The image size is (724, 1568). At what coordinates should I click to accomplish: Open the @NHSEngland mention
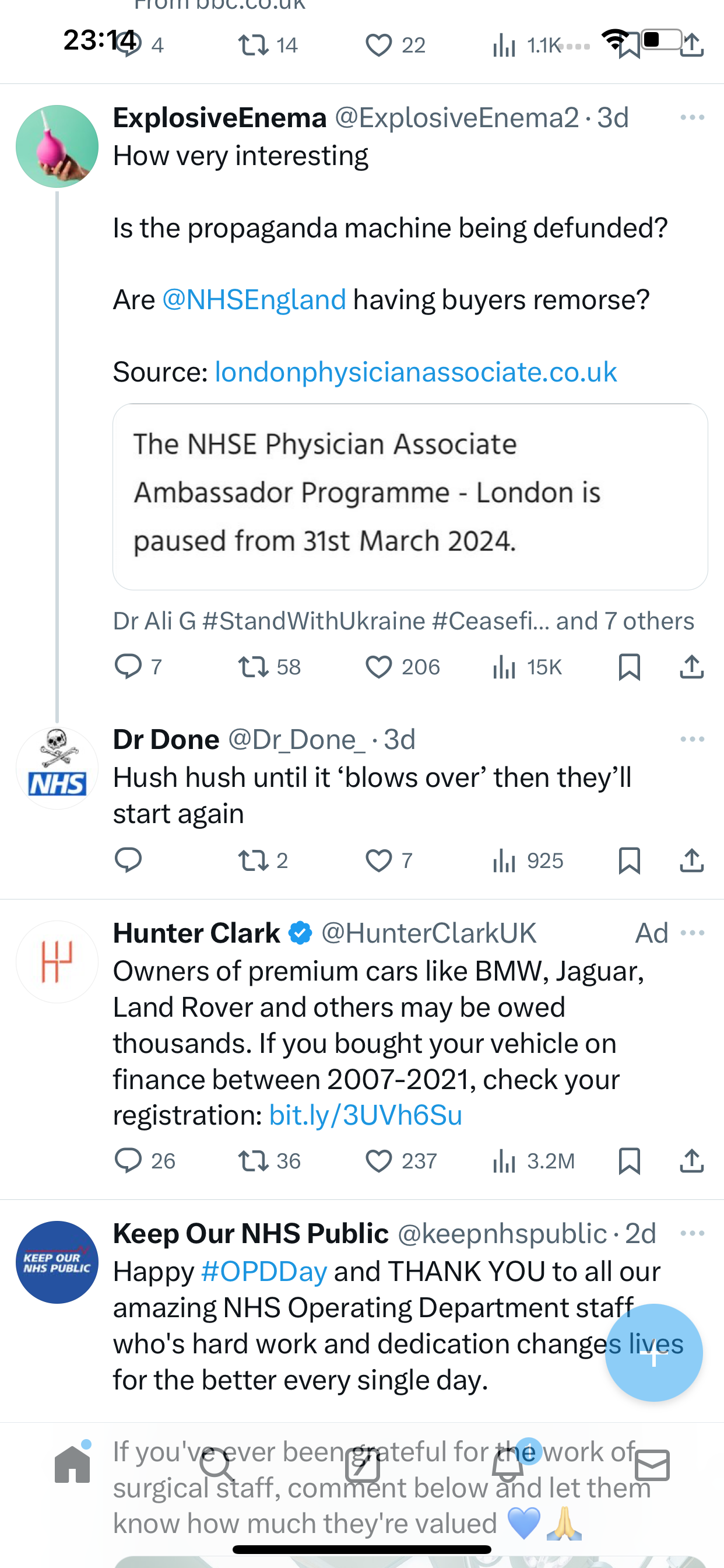pos(254,300)
